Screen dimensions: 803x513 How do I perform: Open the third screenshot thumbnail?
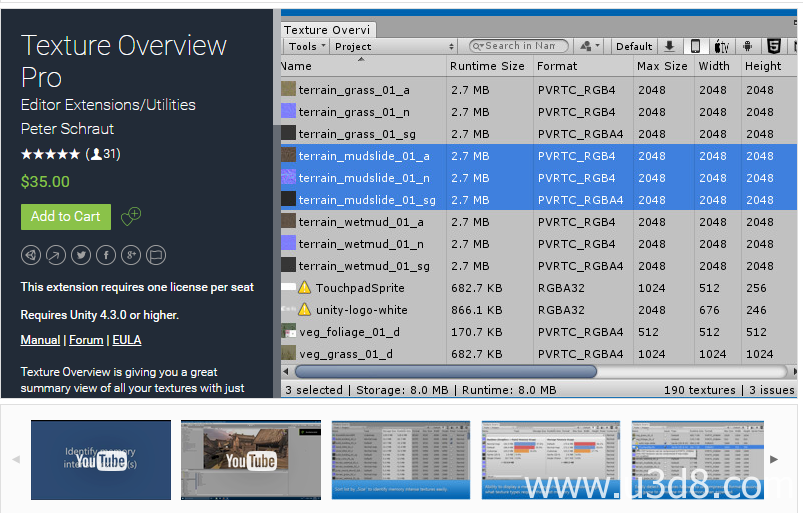coord(401,460)
